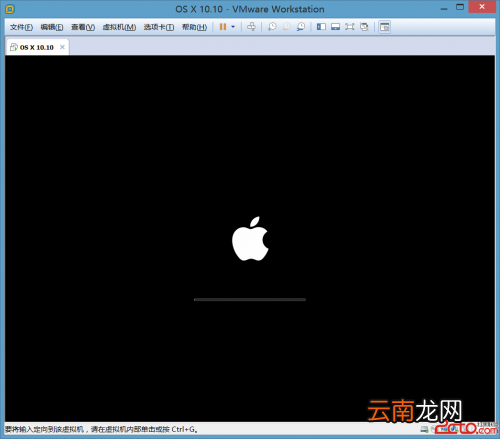Click the hard disk status icon
The width and height of the screenshot is (500, 439).
(424, 429)
